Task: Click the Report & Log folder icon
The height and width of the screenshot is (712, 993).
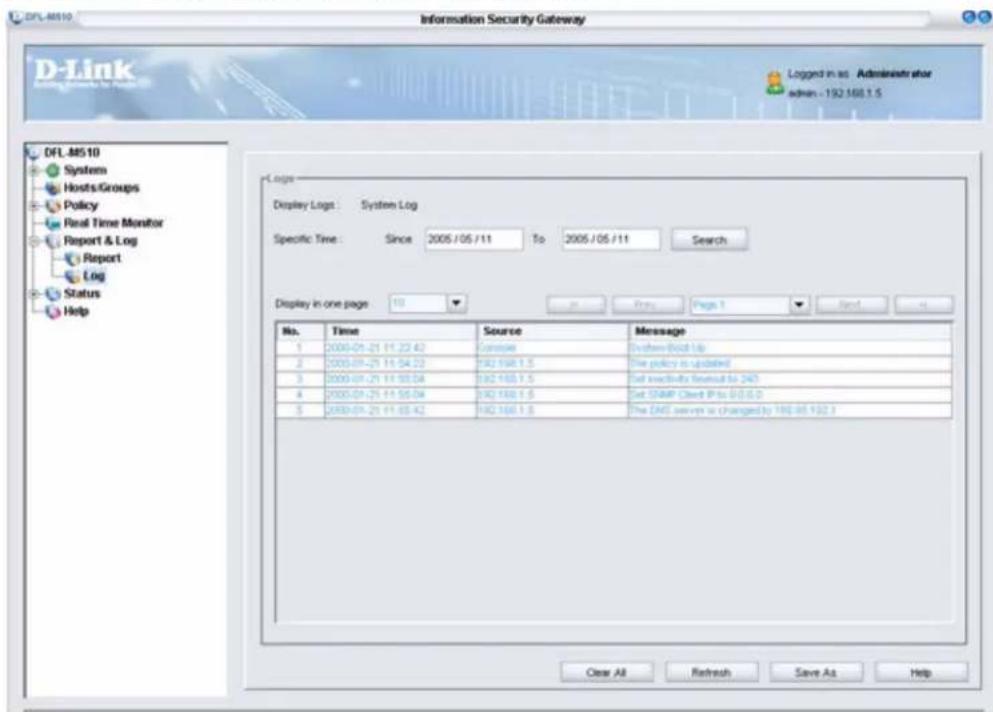Action: point(53,241)
